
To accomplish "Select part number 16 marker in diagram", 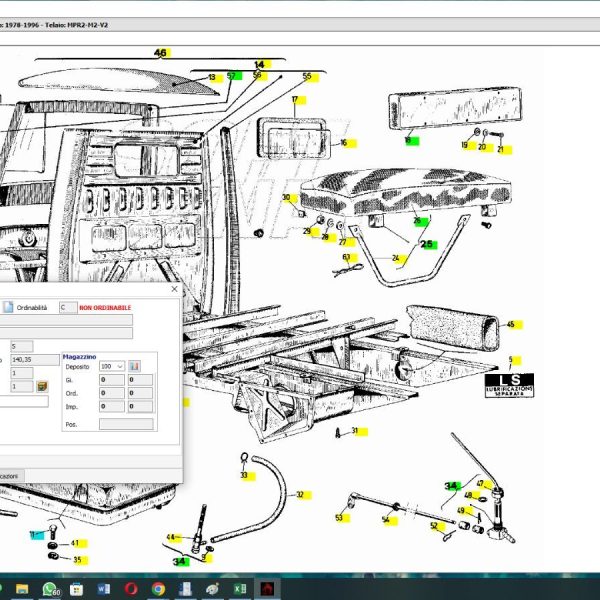I will [x=343, y=143].
